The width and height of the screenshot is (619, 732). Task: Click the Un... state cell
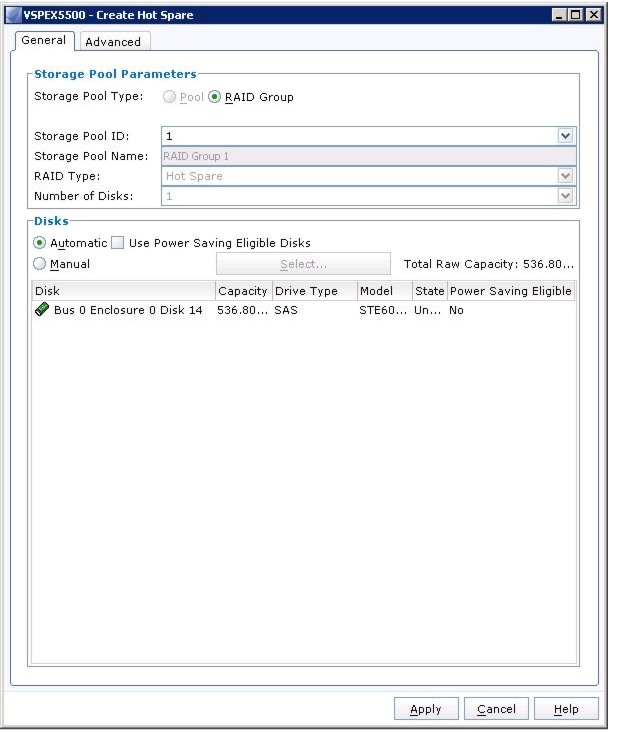[x=427, y=310]
